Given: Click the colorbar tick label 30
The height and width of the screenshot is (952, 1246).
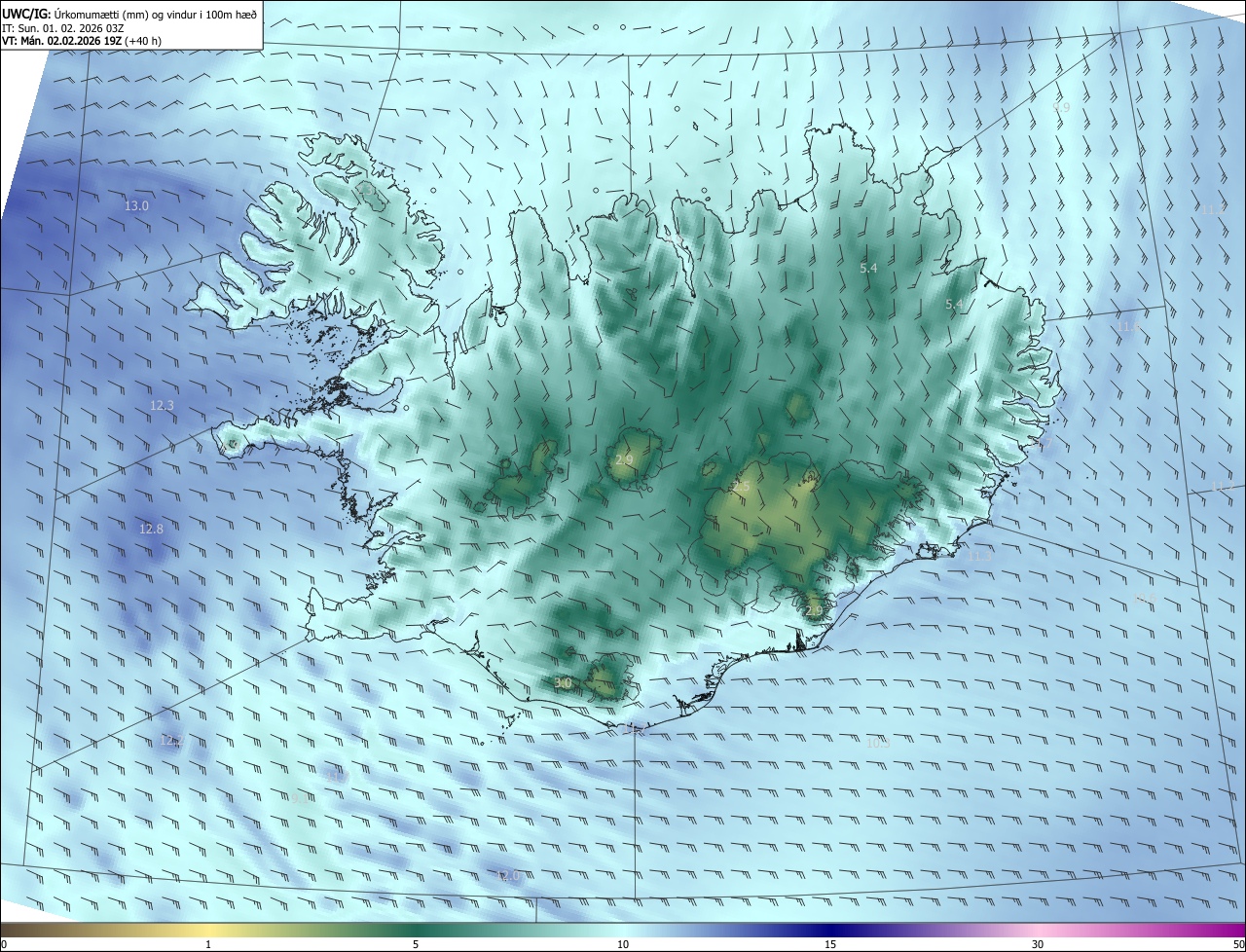Looking at the screenshot, I should tap(1038, 944).
